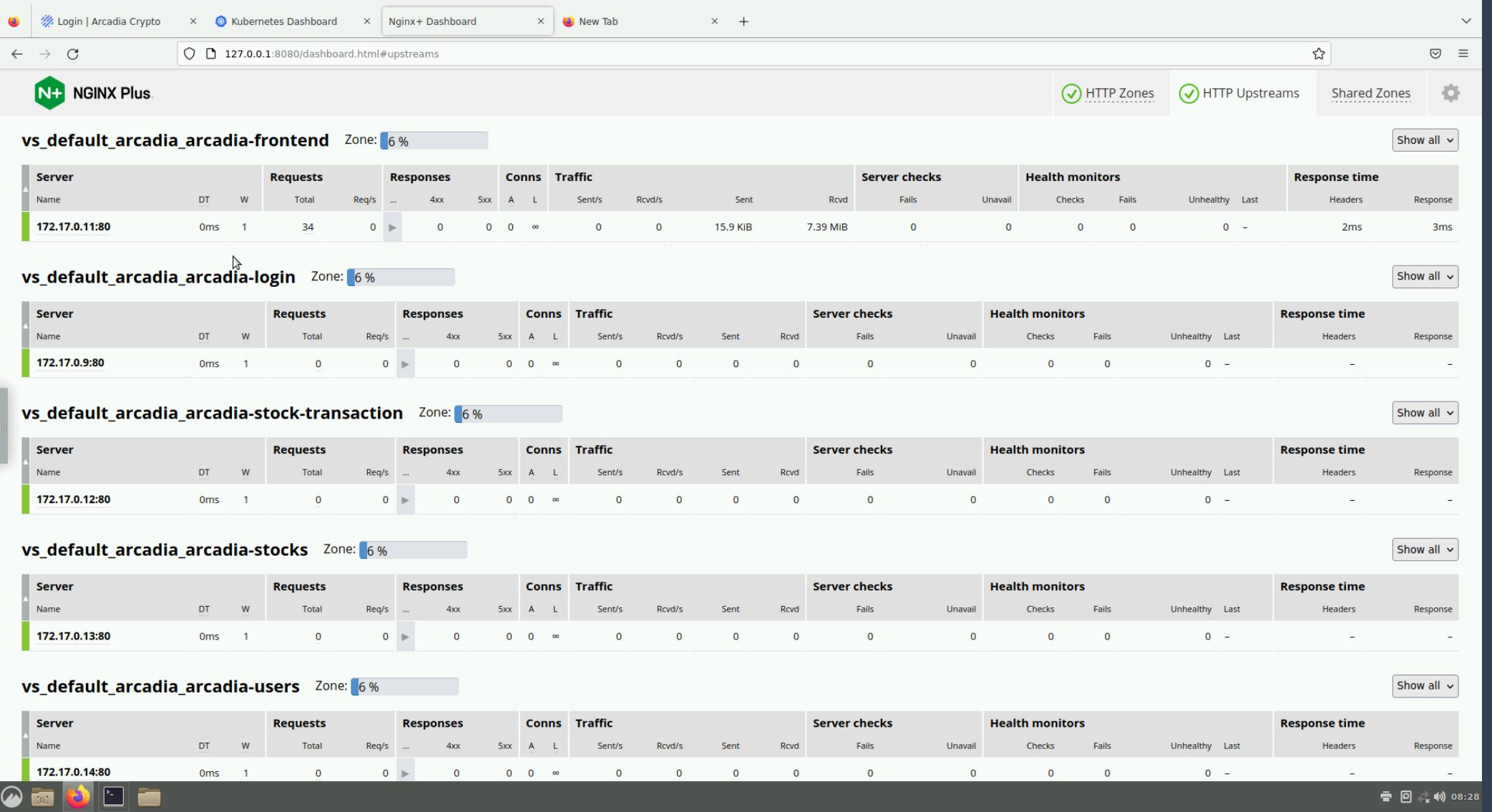1492x812 pixels.
Task: List all tabs with the chevron button
Action: [x=1466, y=21]
